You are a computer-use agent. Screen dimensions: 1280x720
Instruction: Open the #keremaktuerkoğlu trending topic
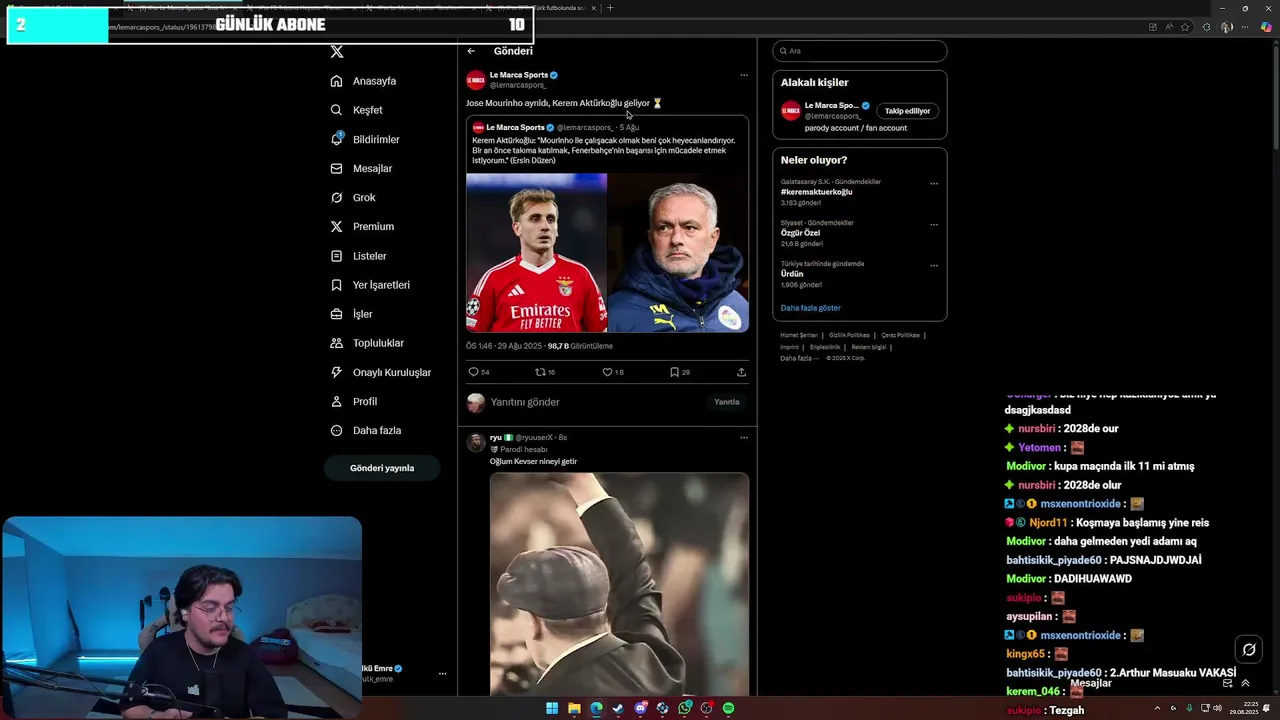click(816, 192)
